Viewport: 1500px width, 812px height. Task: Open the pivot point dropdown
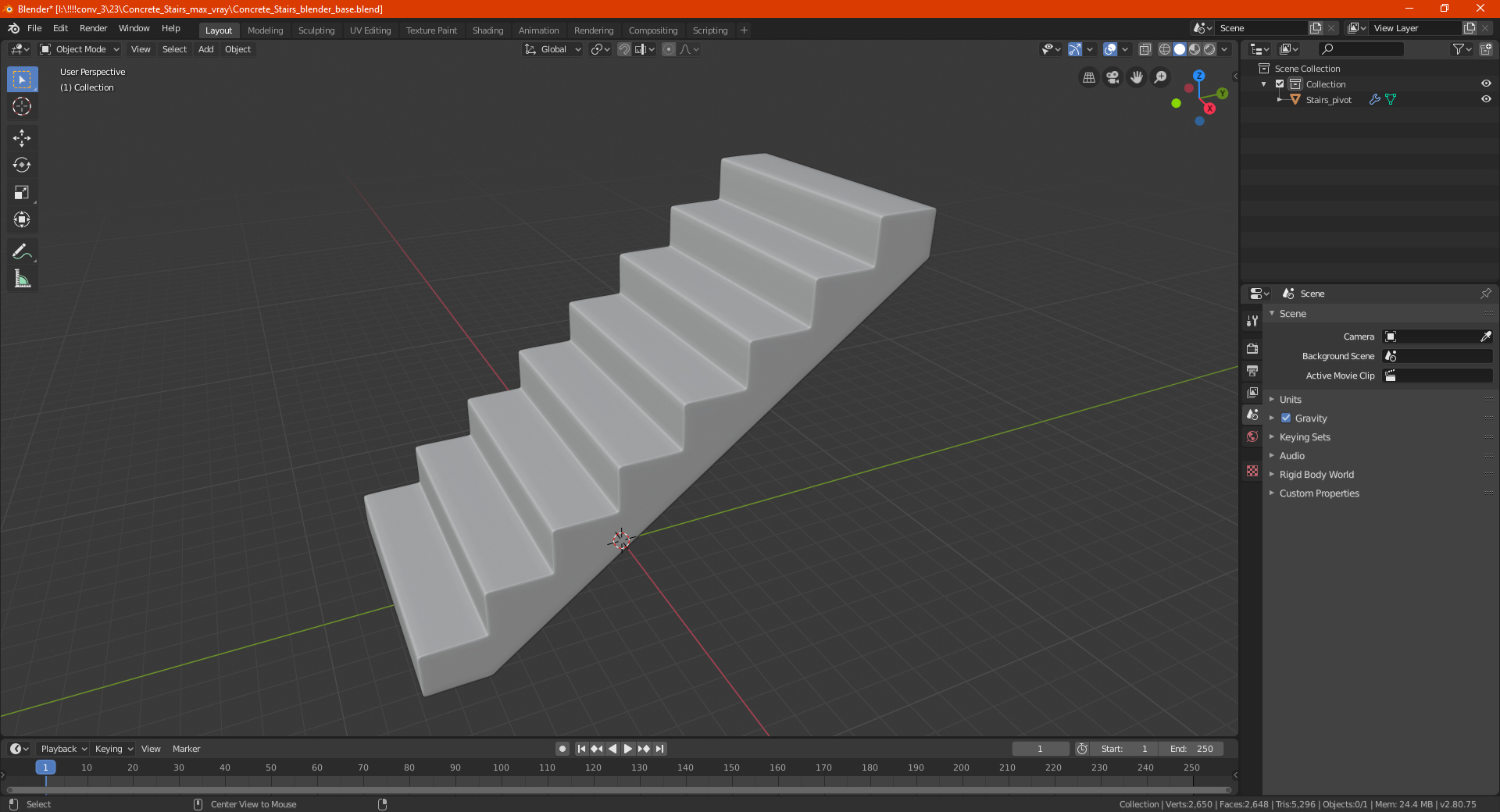[600, 49]
